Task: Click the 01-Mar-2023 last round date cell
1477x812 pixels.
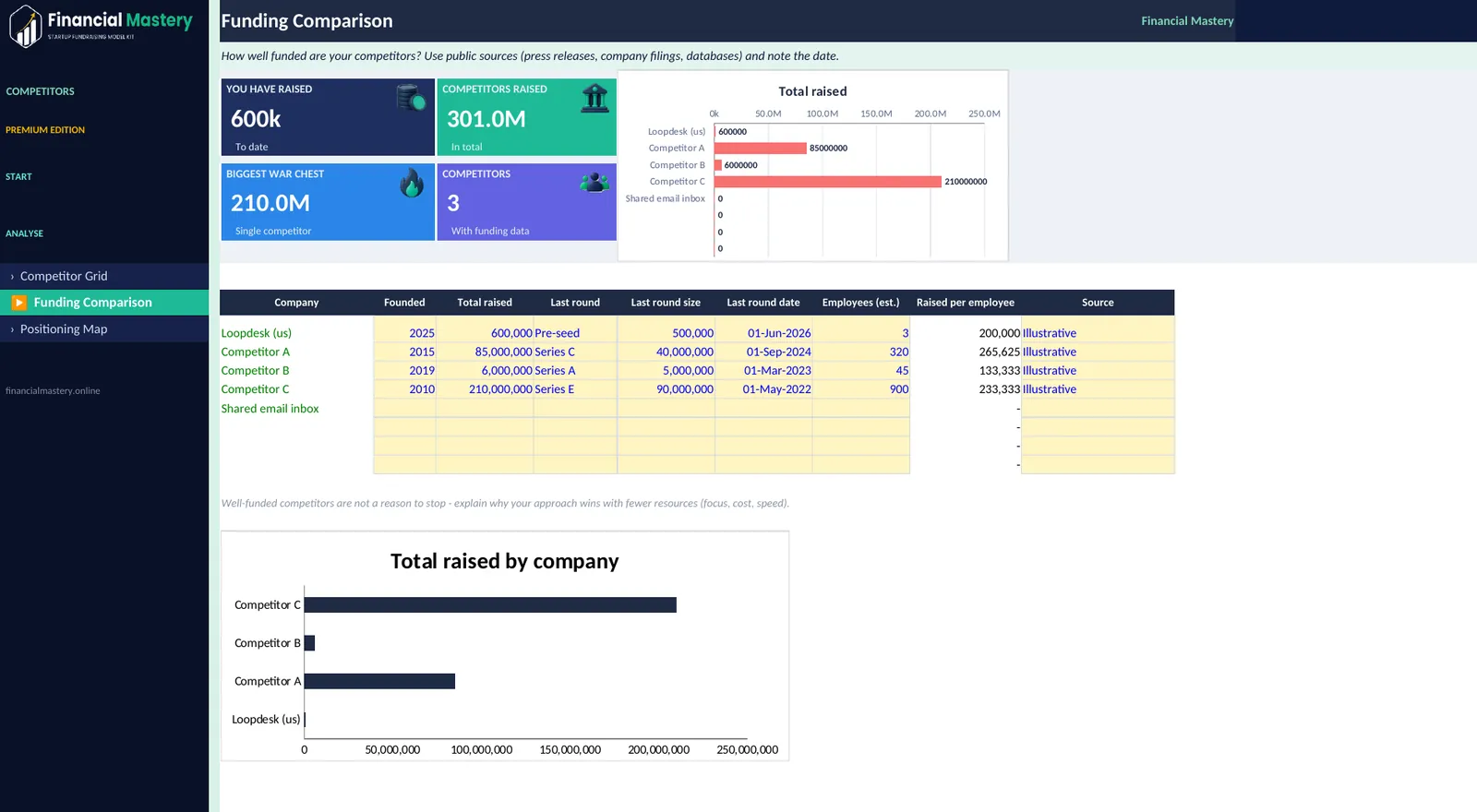Action: pyautogui.click(x=763, y=370)
